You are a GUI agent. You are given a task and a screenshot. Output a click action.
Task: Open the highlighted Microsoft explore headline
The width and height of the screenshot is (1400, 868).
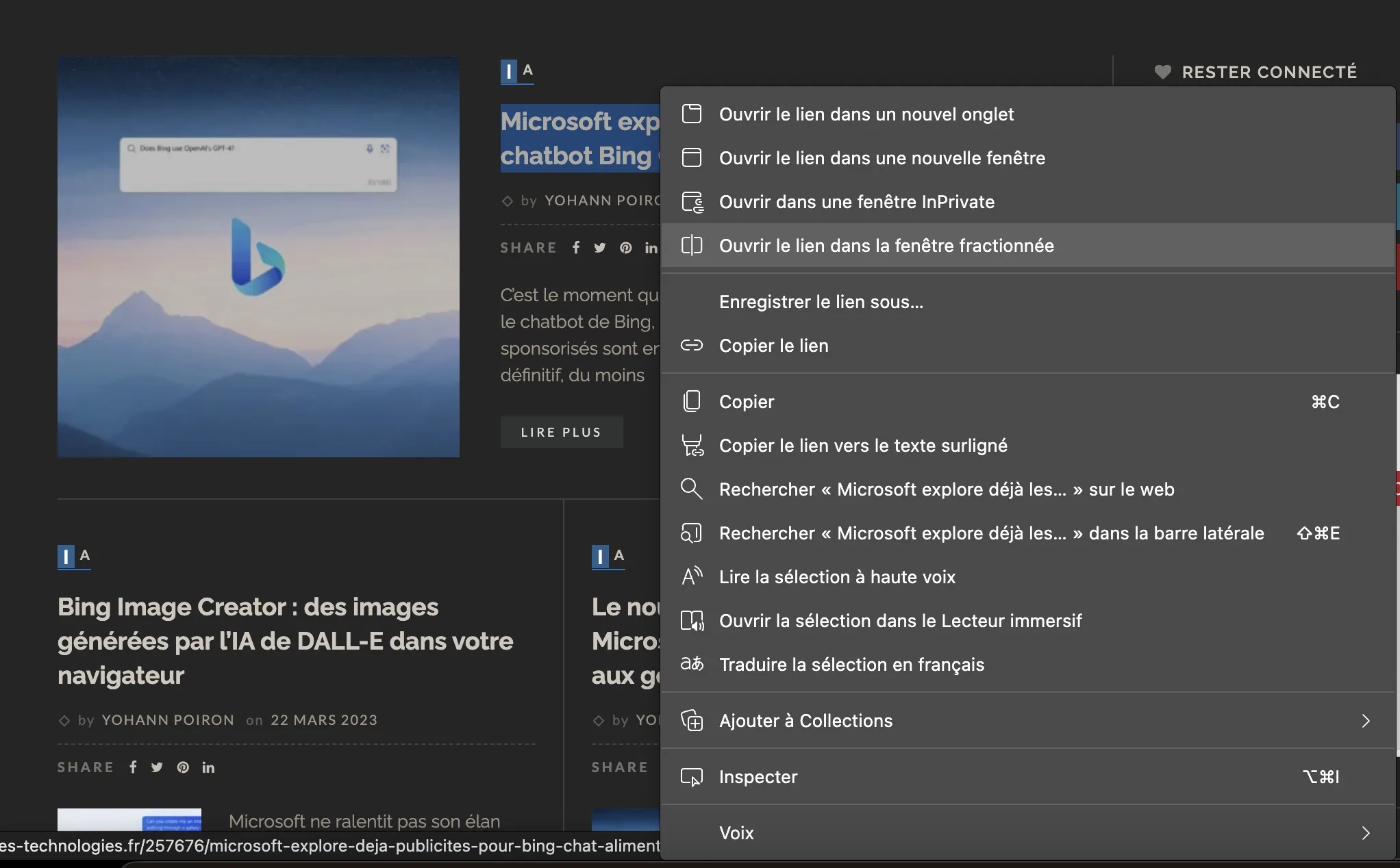[x=579, y=138]
